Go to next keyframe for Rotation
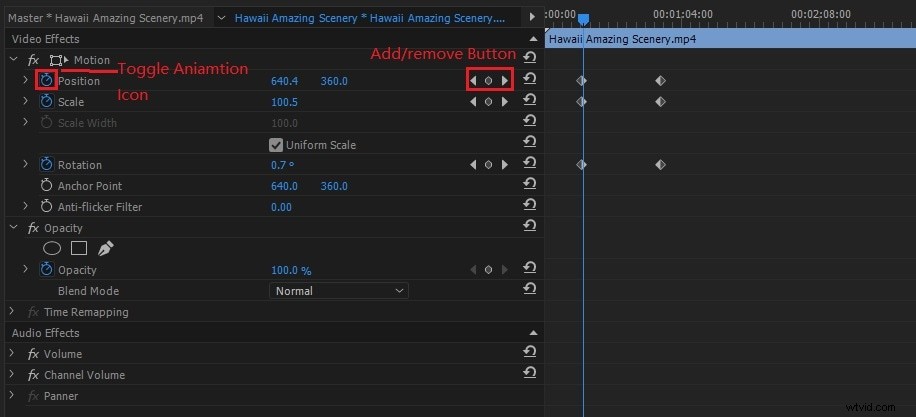916x417 pixels. [505, 165]
